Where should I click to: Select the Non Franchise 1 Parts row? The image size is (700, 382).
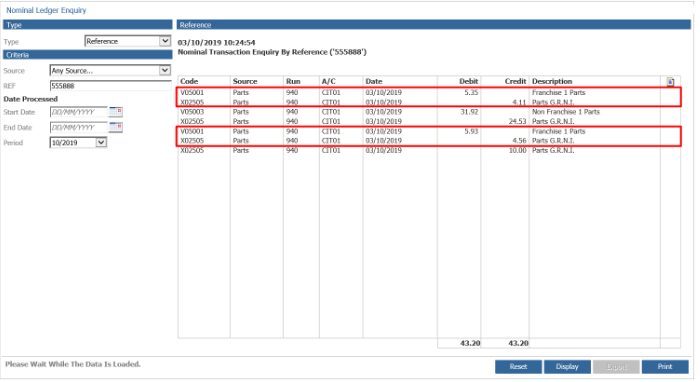[429, 112]
